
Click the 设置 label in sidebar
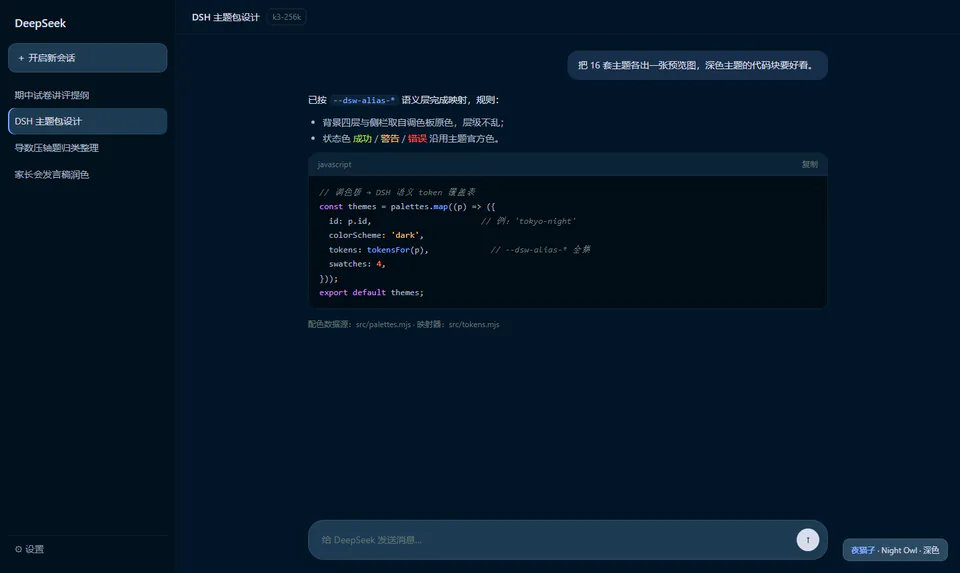[x=34, y=549]
